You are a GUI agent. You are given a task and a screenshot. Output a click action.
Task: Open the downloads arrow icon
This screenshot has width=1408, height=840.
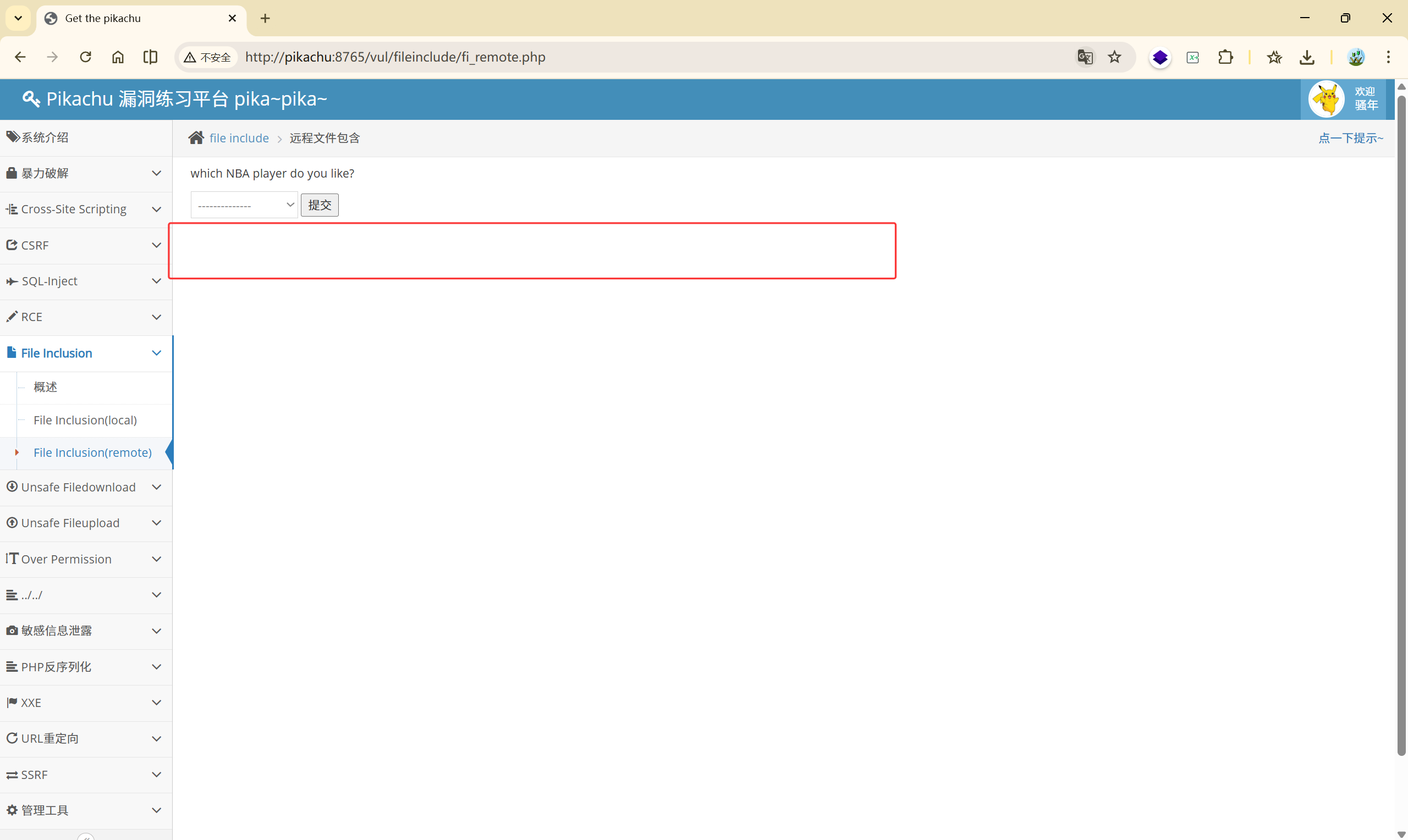(x=1307, y=57)
